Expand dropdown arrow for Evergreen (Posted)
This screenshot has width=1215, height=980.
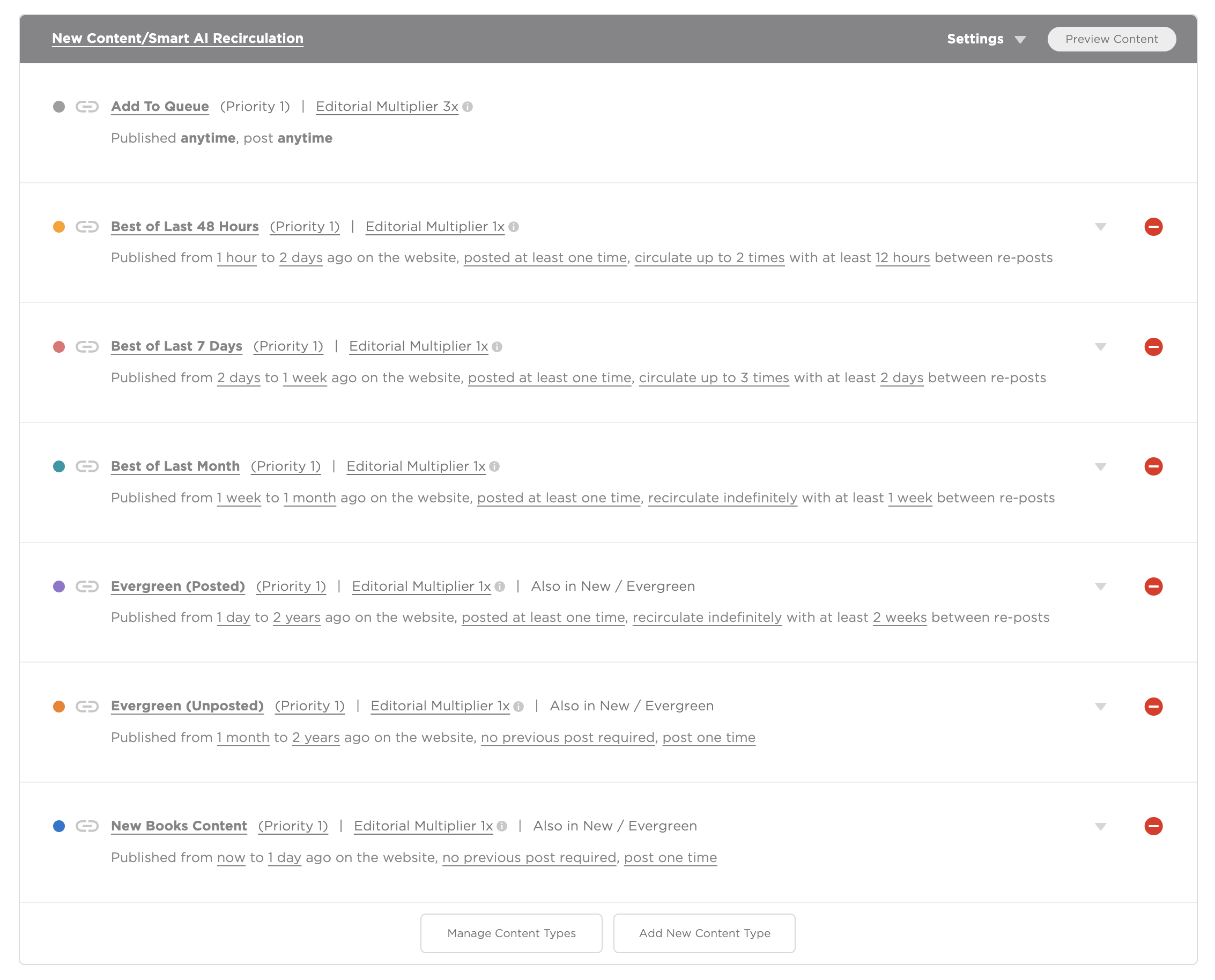(x=1100, y=587)
